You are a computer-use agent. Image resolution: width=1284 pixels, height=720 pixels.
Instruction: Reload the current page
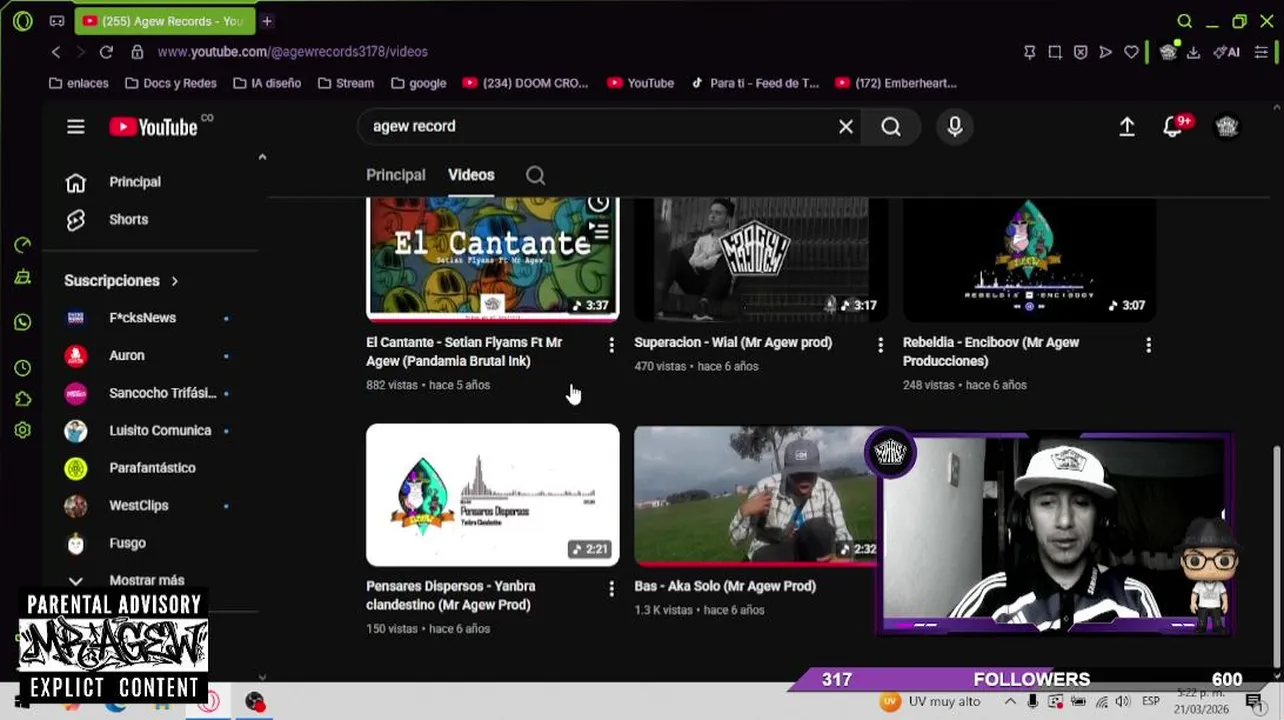(x=106, y=52)
